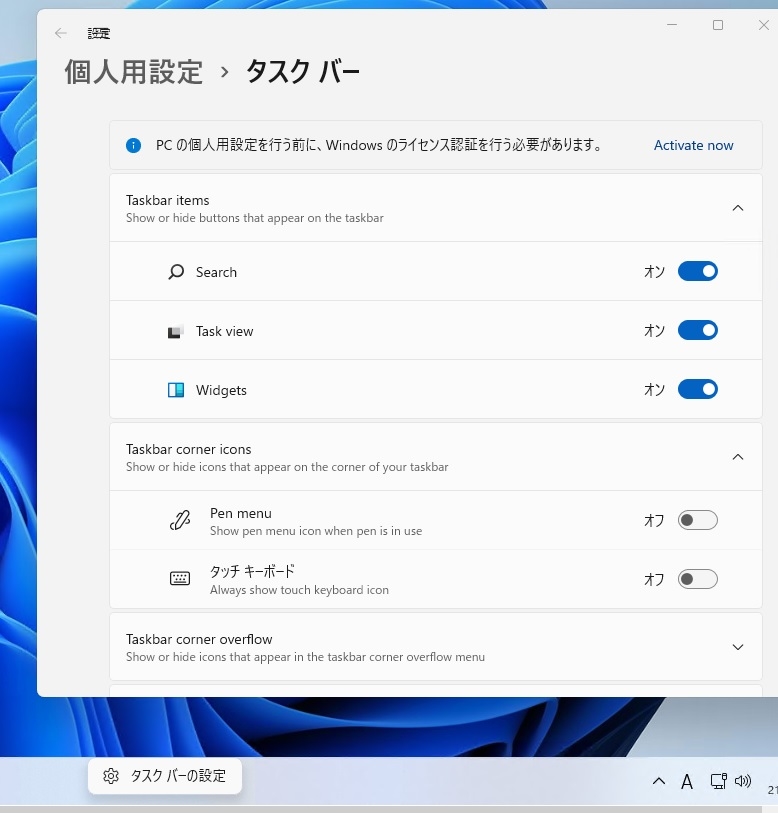Click the IME 'A' input indicator
778x813 pixels.
(x=687, y=781)
